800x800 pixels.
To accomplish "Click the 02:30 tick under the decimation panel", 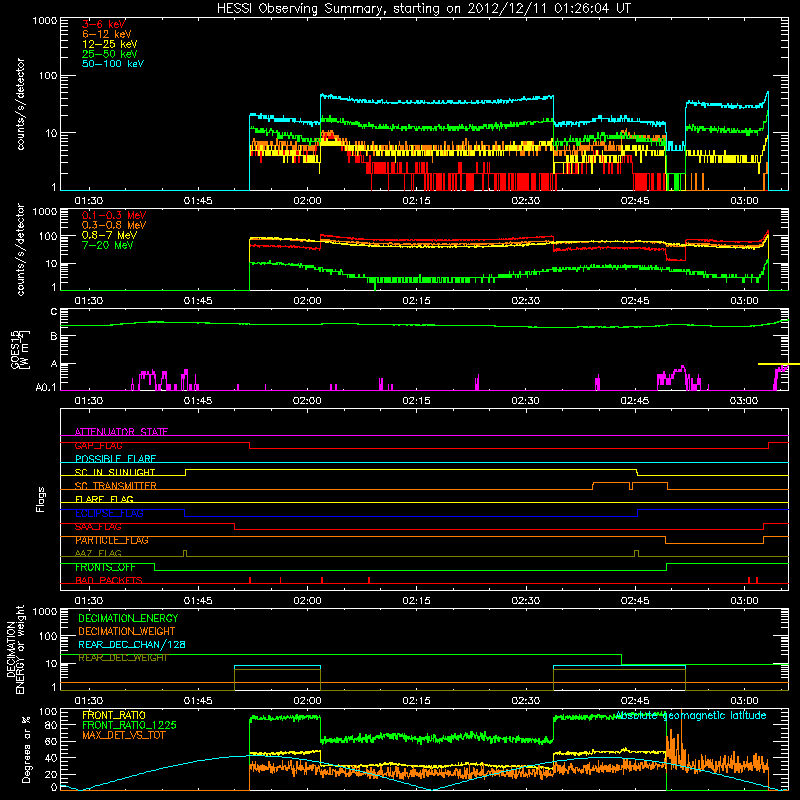I will pyautogui.click(x=526, y=701).
